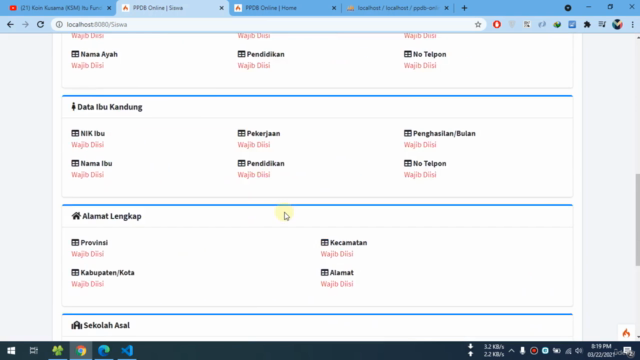Click the school icon beside Sekolah Asal
Screen dimensions: 640x360
pos(76,325)
